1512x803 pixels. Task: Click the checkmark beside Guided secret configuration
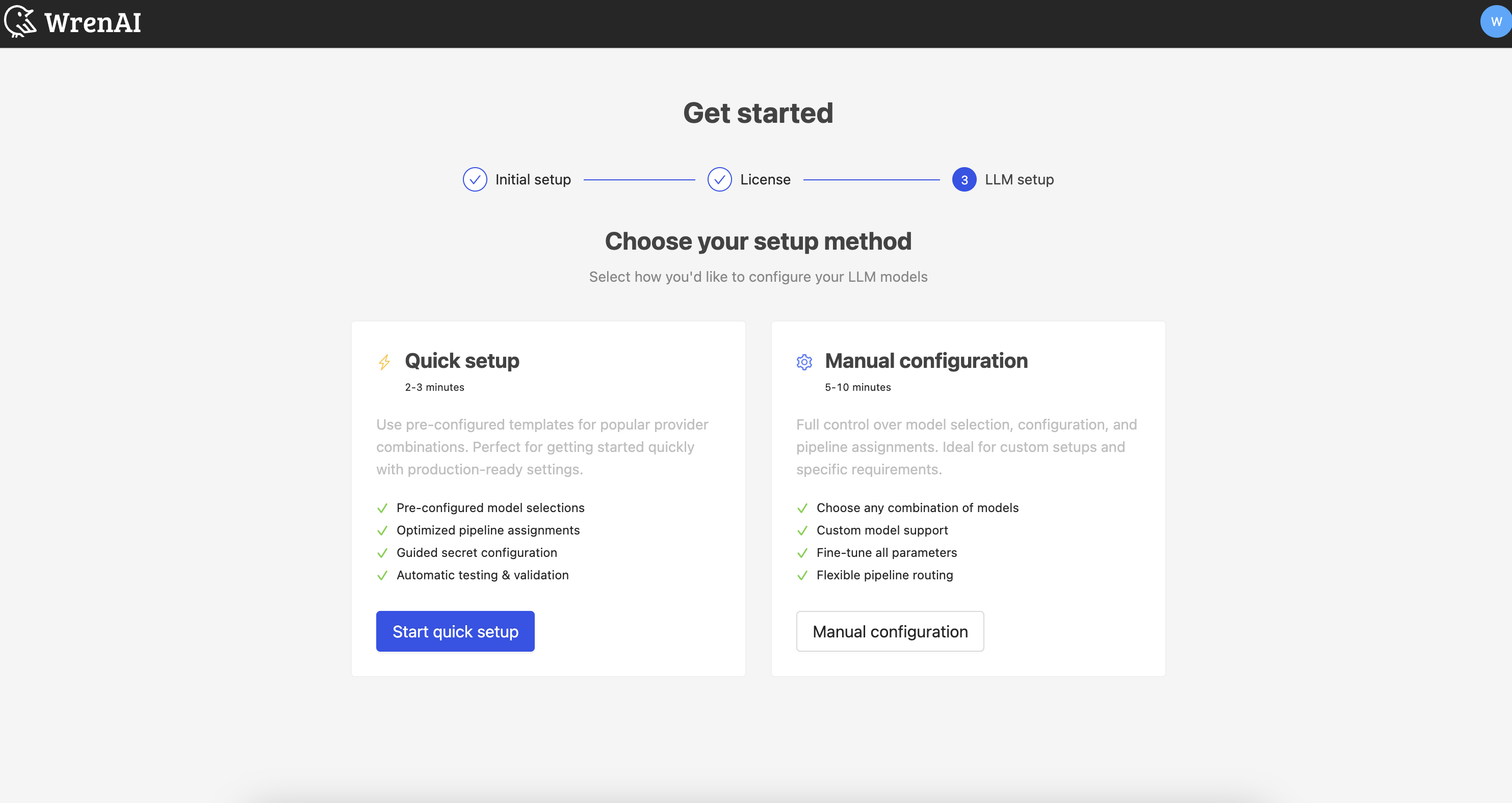pyautogui.click(x=382, y=553)
